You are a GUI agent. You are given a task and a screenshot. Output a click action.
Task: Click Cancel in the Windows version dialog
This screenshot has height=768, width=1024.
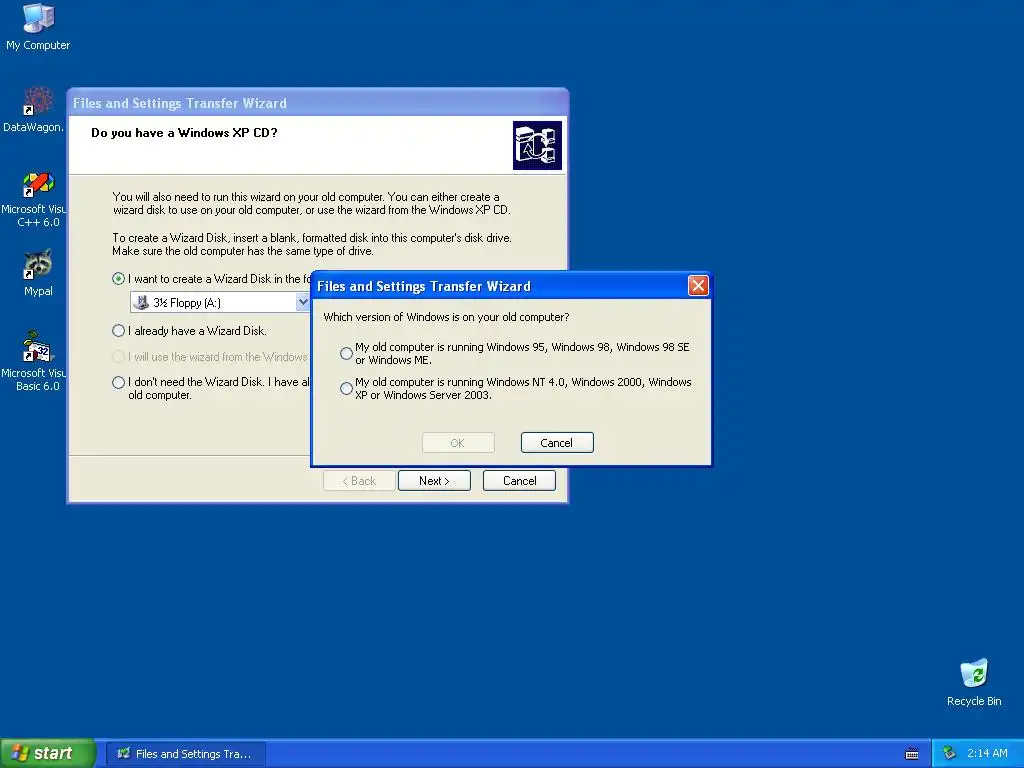click(x=557, y=443)
